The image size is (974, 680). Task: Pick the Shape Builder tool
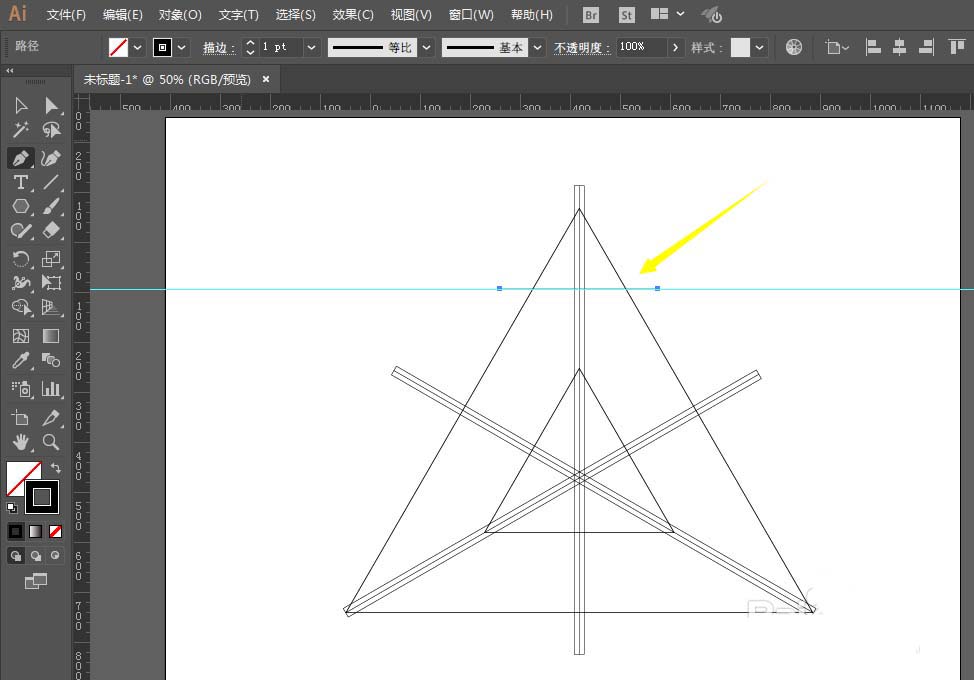(21, 307)
